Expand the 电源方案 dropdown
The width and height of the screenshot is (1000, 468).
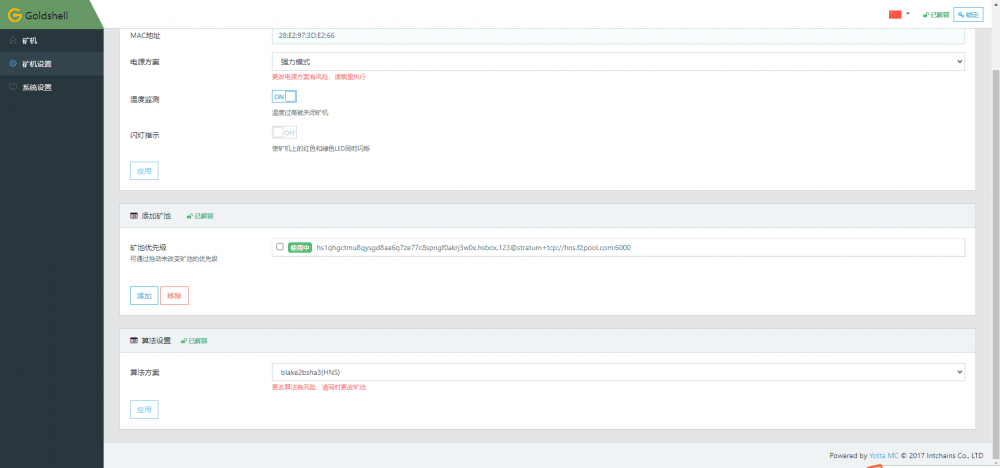click(618, 61)
